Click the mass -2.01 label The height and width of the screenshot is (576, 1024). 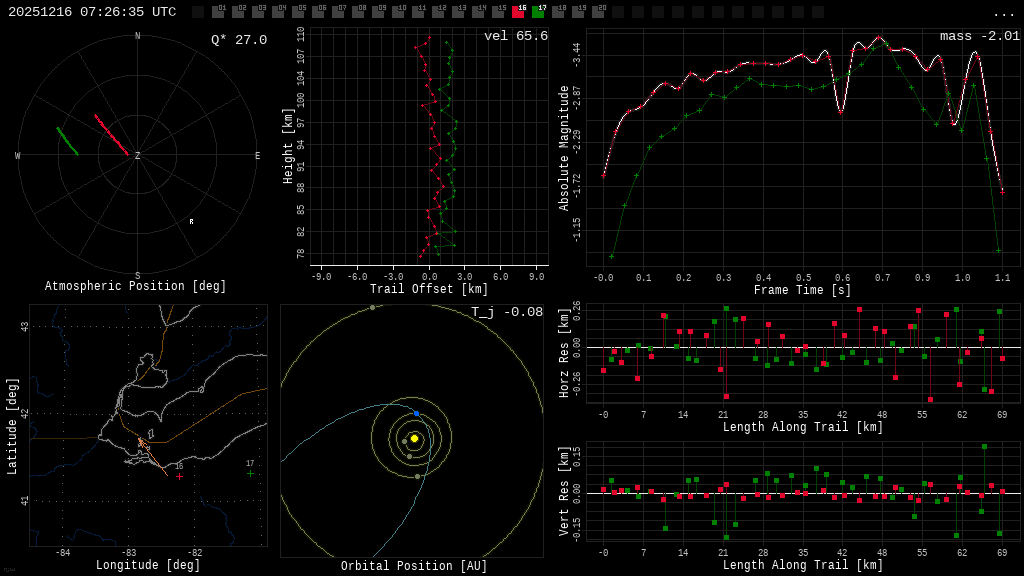(979, 36)
